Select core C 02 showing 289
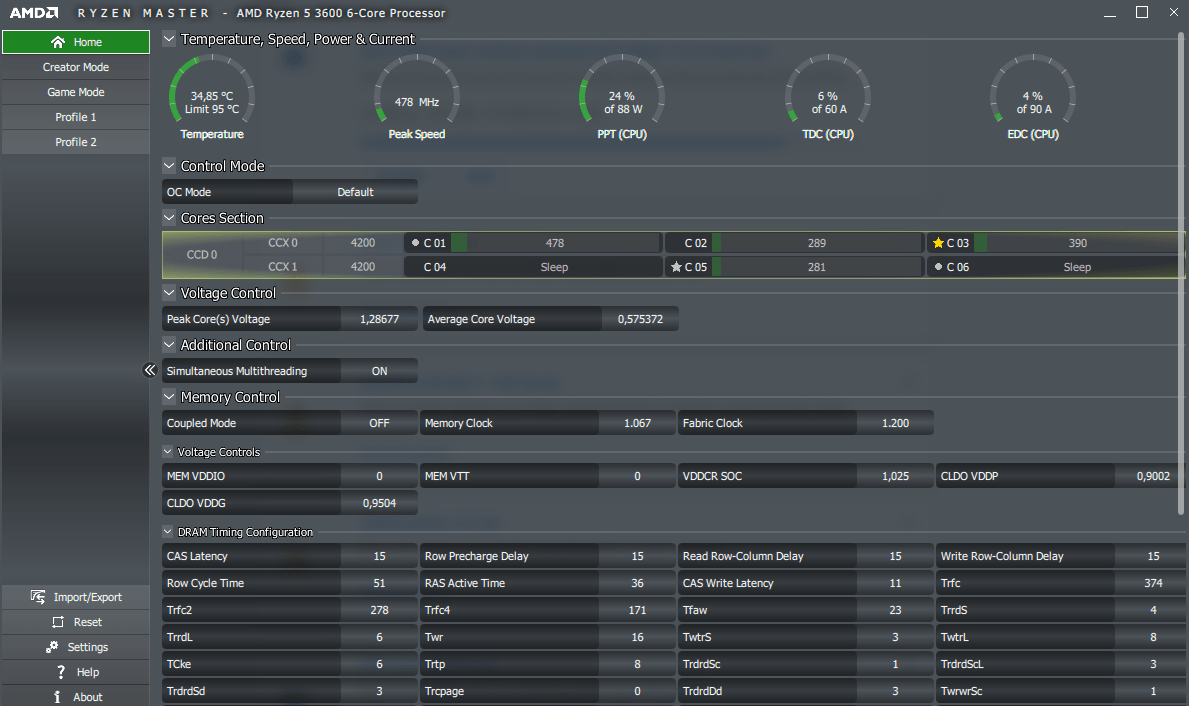 click(794, 243)
